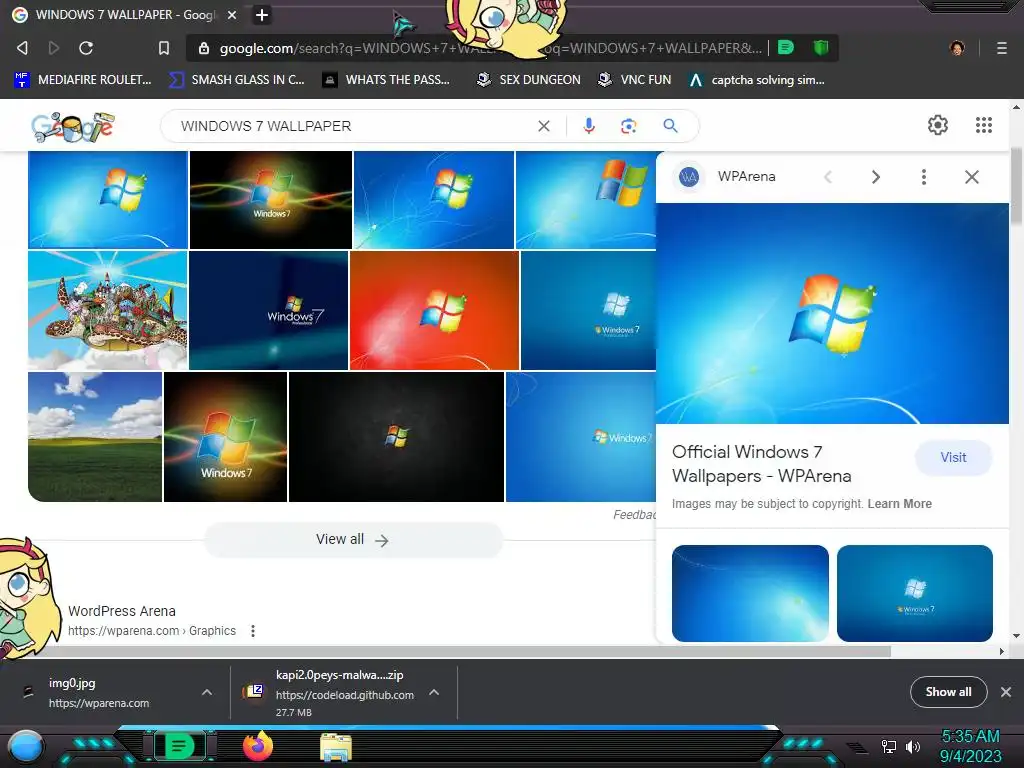Open the WHATS THE PASS... bookmark
Viewport: 1024px width, 768px height.
click(387, 80)
